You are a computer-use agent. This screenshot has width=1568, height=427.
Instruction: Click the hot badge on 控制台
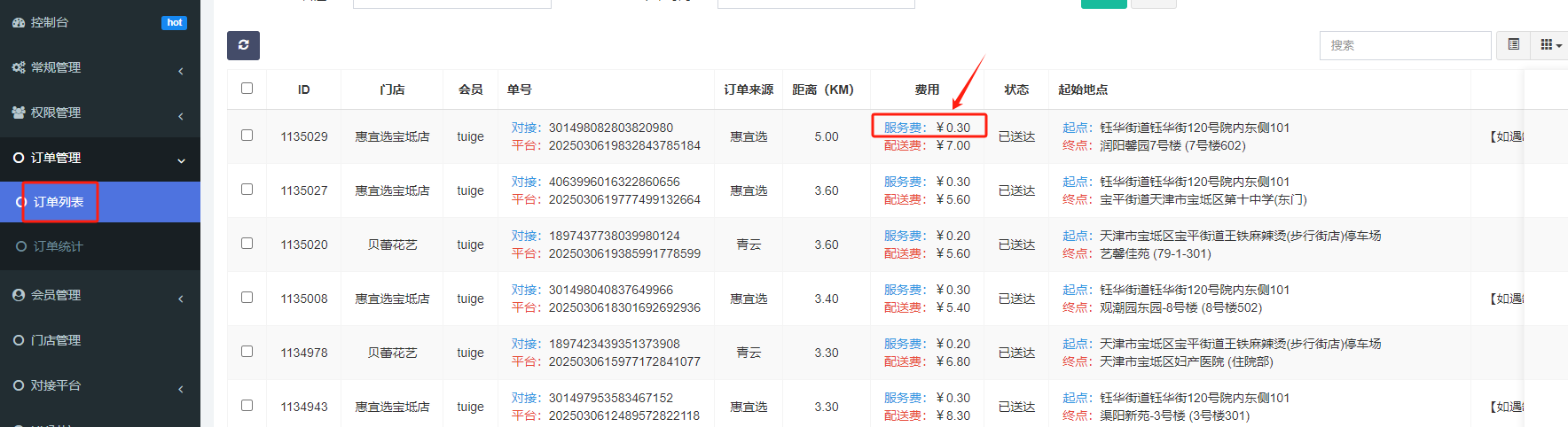(x=174, y=22)
